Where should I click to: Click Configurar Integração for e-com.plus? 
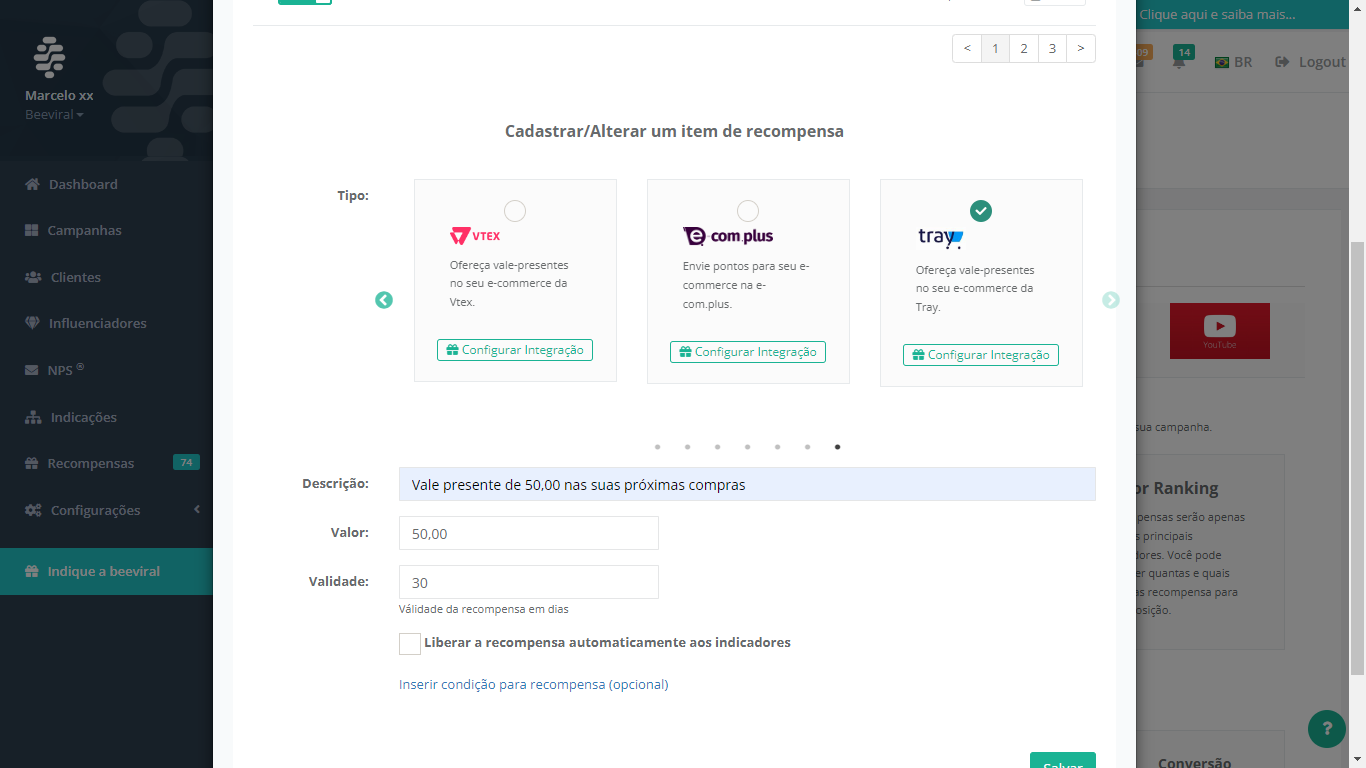748,352
